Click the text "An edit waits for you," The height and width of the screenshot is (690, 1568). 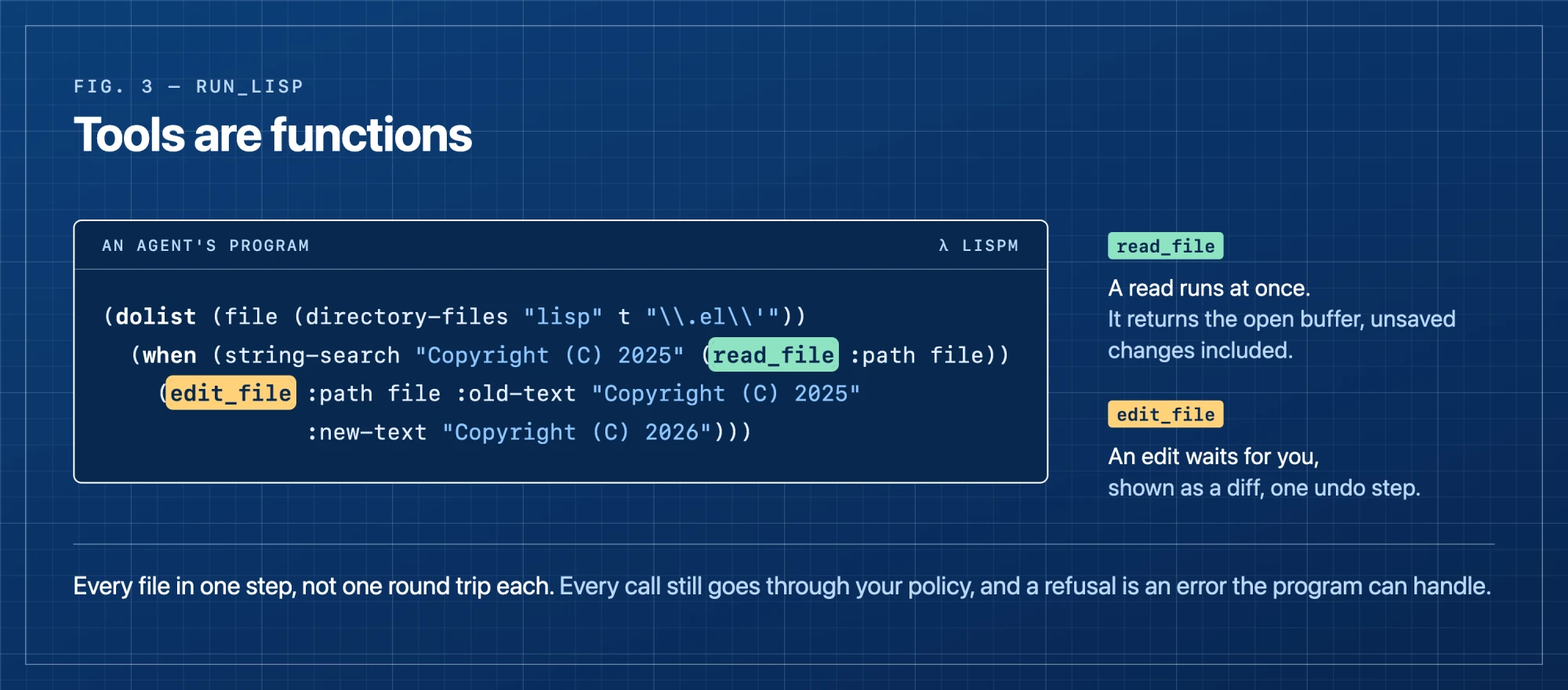tap(1214, 456)
